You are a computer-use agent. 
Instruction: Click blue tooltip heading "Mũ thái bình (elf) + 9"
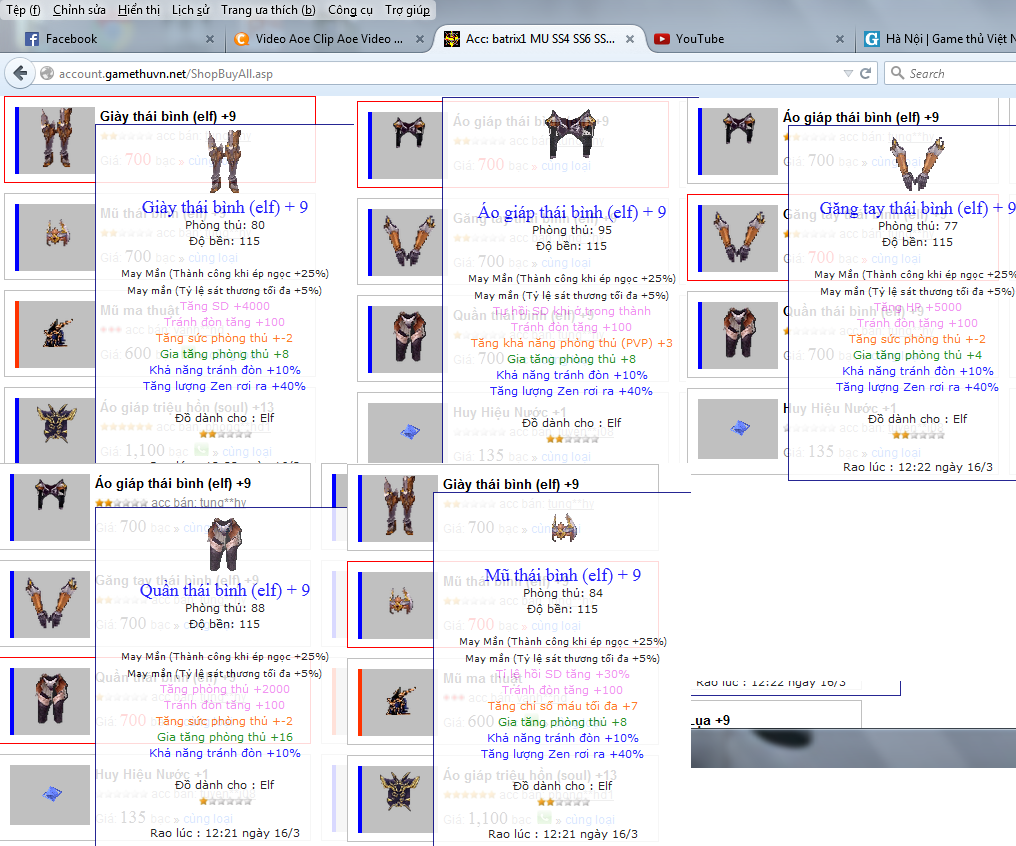(x=562, y=575)
